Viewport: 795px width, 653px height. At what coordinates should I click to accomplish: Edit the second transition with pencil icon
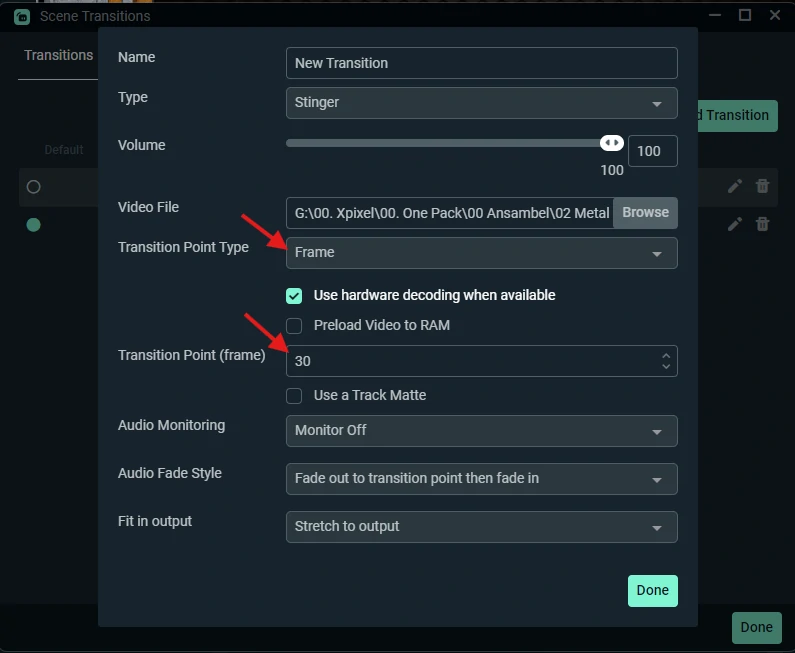pyautogui.click(x=735, y=224)
